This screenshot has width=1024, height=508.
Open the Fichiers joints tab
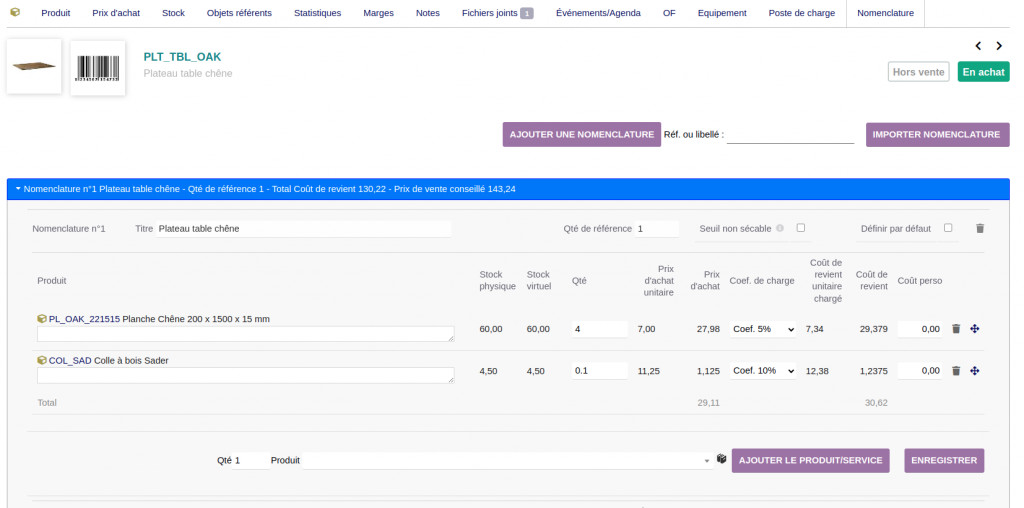click(x=497, y=13)
